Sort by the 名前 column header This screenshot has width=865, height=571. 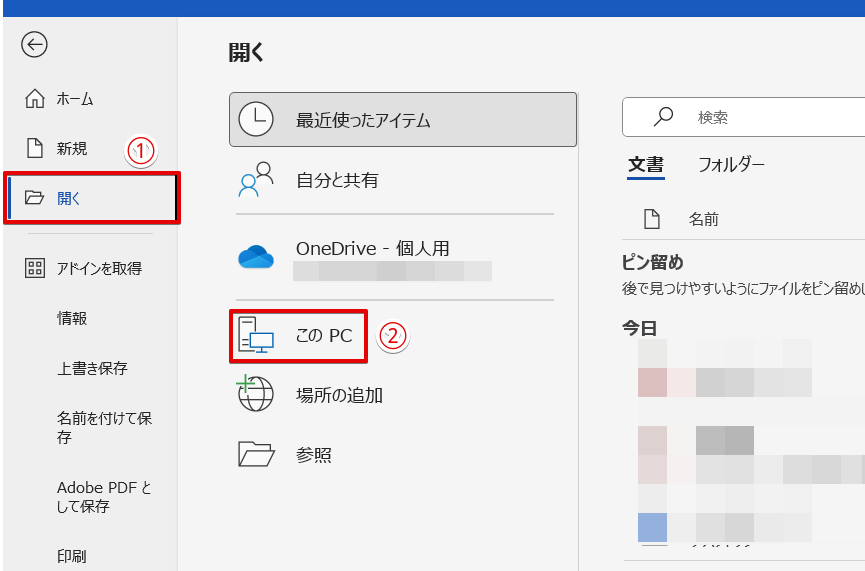coord(703,219)
